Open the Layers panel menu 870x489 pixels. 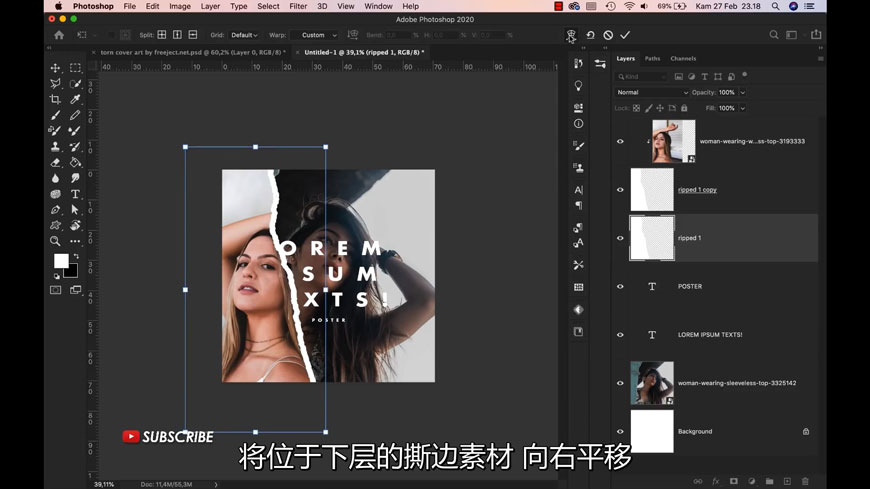point(820,58)
